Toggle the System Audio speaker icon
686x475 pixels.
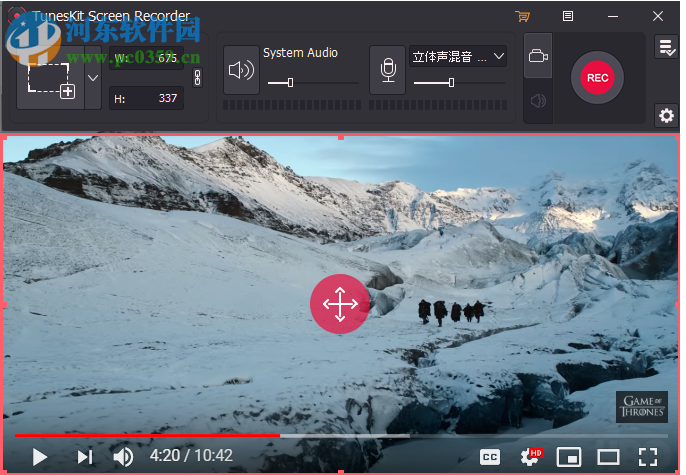241,70
